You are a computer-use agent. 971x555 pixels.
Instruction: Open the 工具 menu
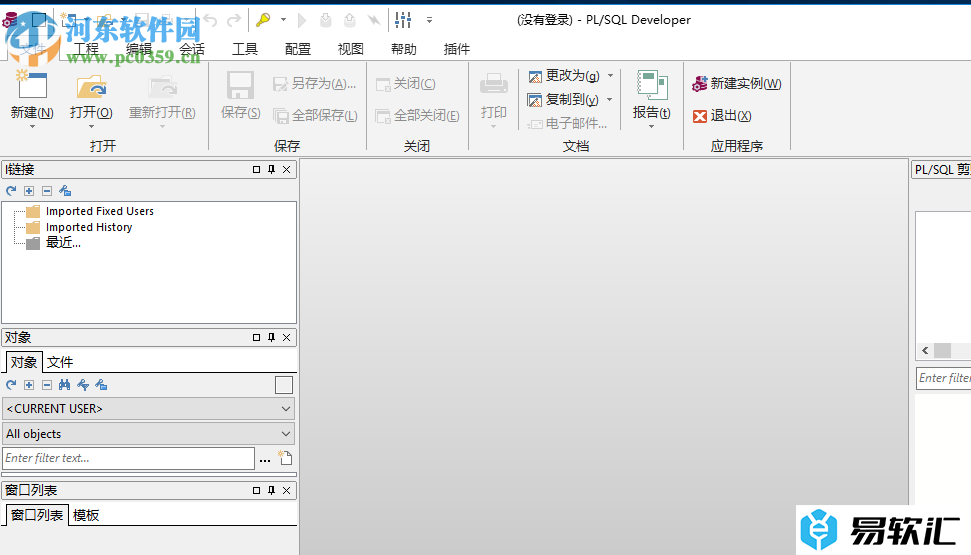245,49
